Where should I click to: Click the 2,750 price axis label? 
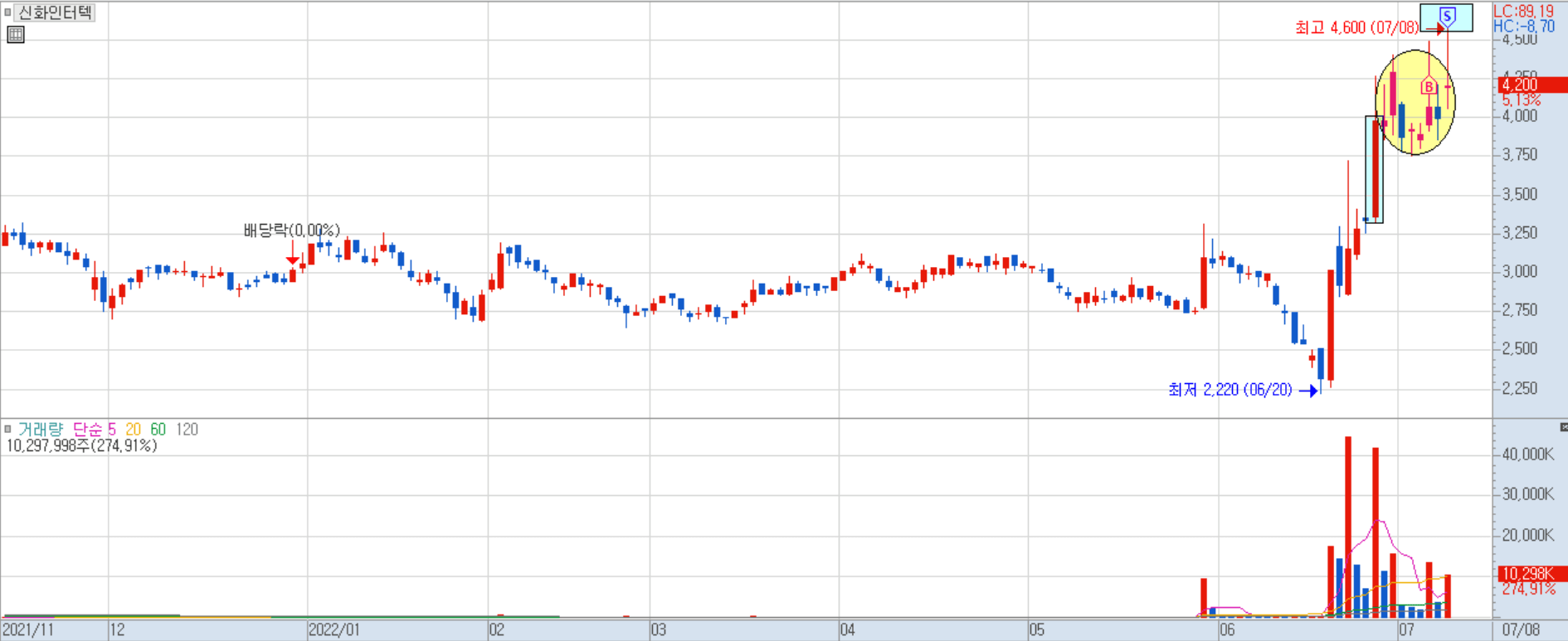1520,310
